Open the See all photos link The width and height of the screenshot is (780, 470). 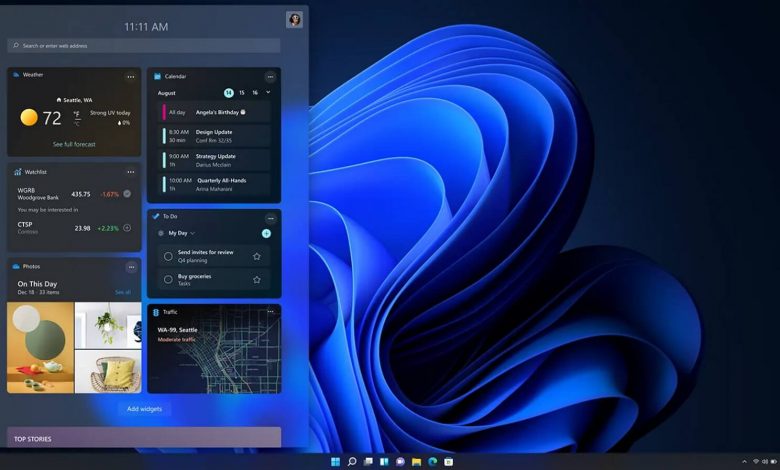click(122, 292)
